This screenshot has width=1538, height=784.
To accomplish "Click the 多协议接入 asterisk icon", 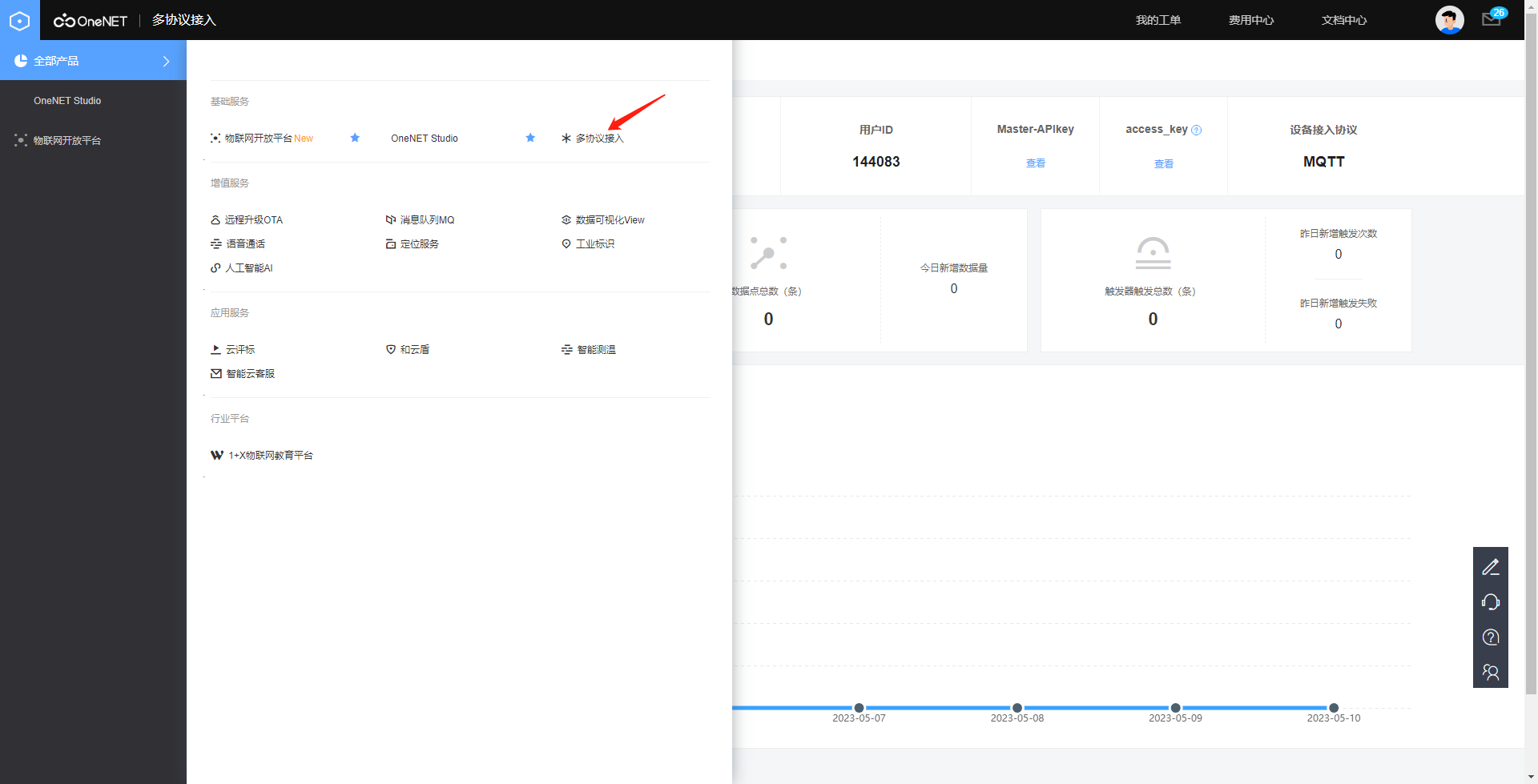I will coord(566,139).
